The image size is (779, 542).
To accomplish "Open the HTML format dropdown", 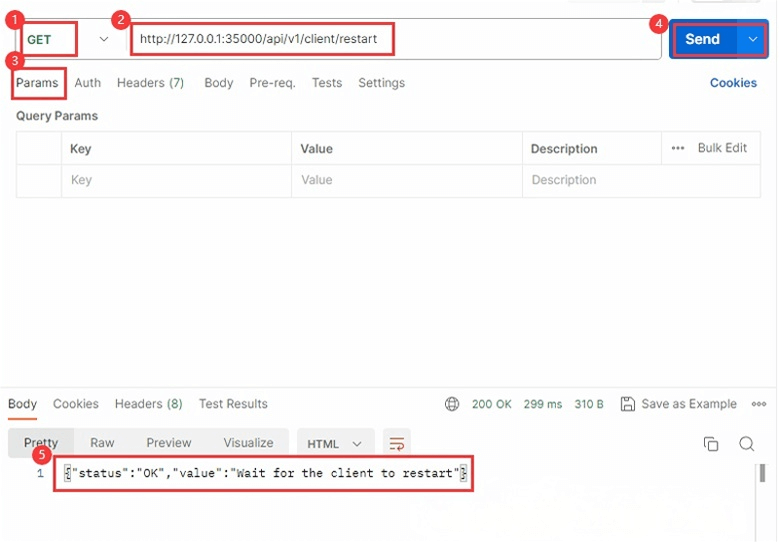I will coord(335,444).
